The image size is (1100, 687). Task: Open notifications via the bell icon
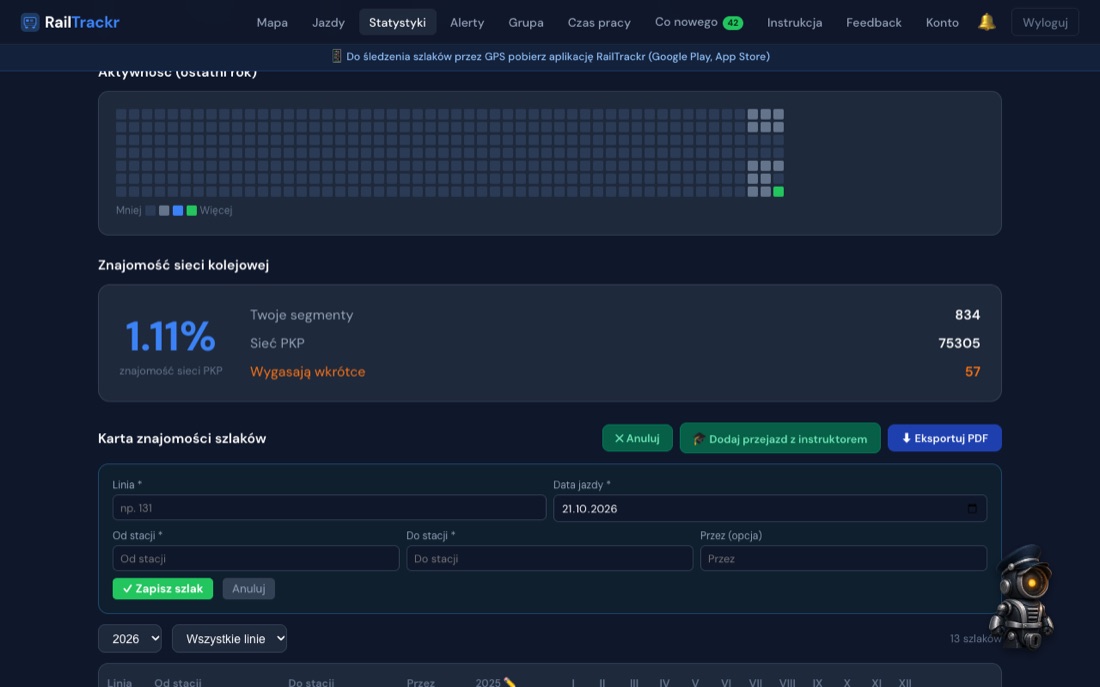coord(986,22)
